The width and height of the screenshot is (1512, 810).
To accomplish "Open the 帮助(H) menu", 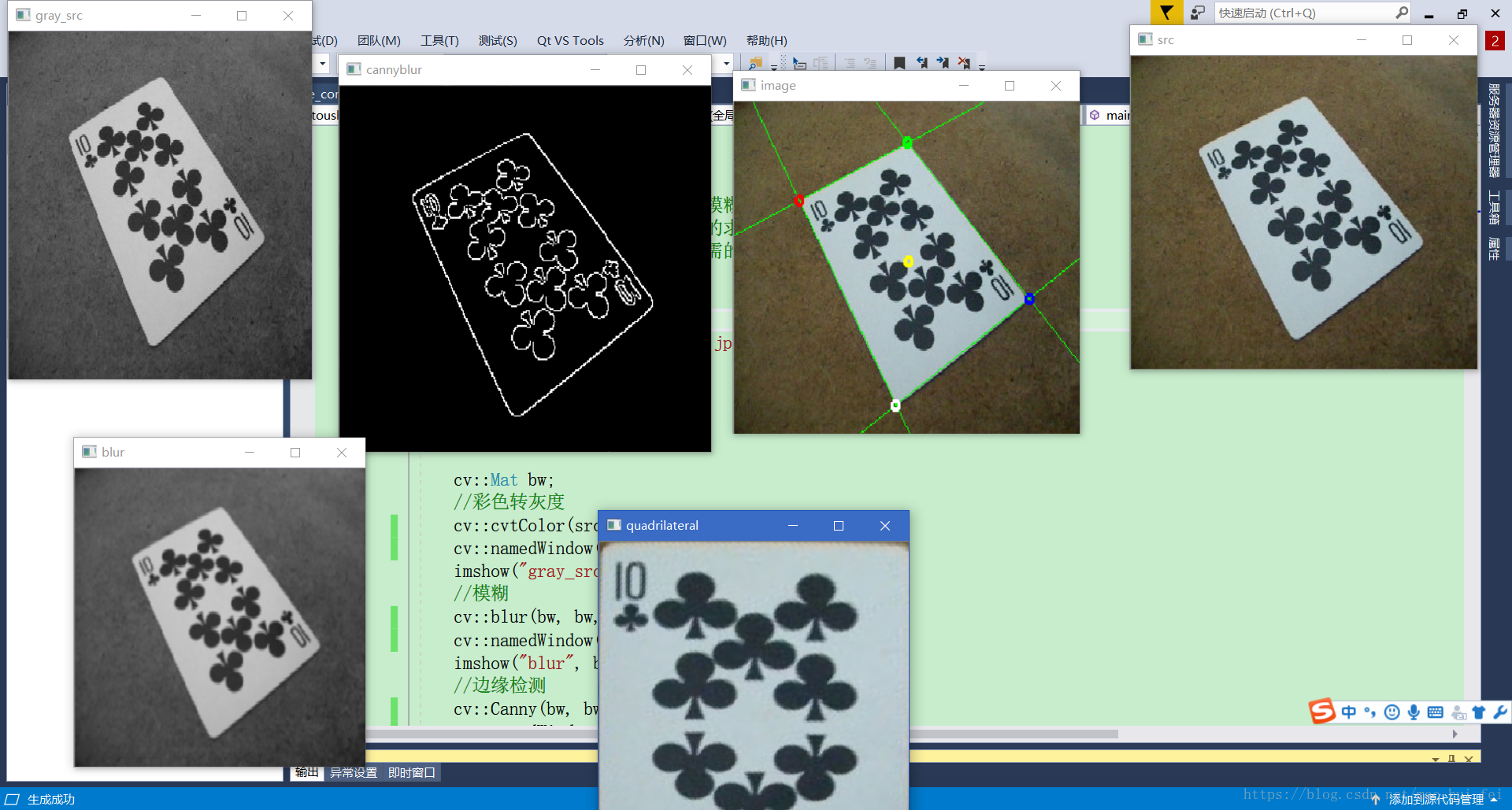I will click(x=766, y=41).
